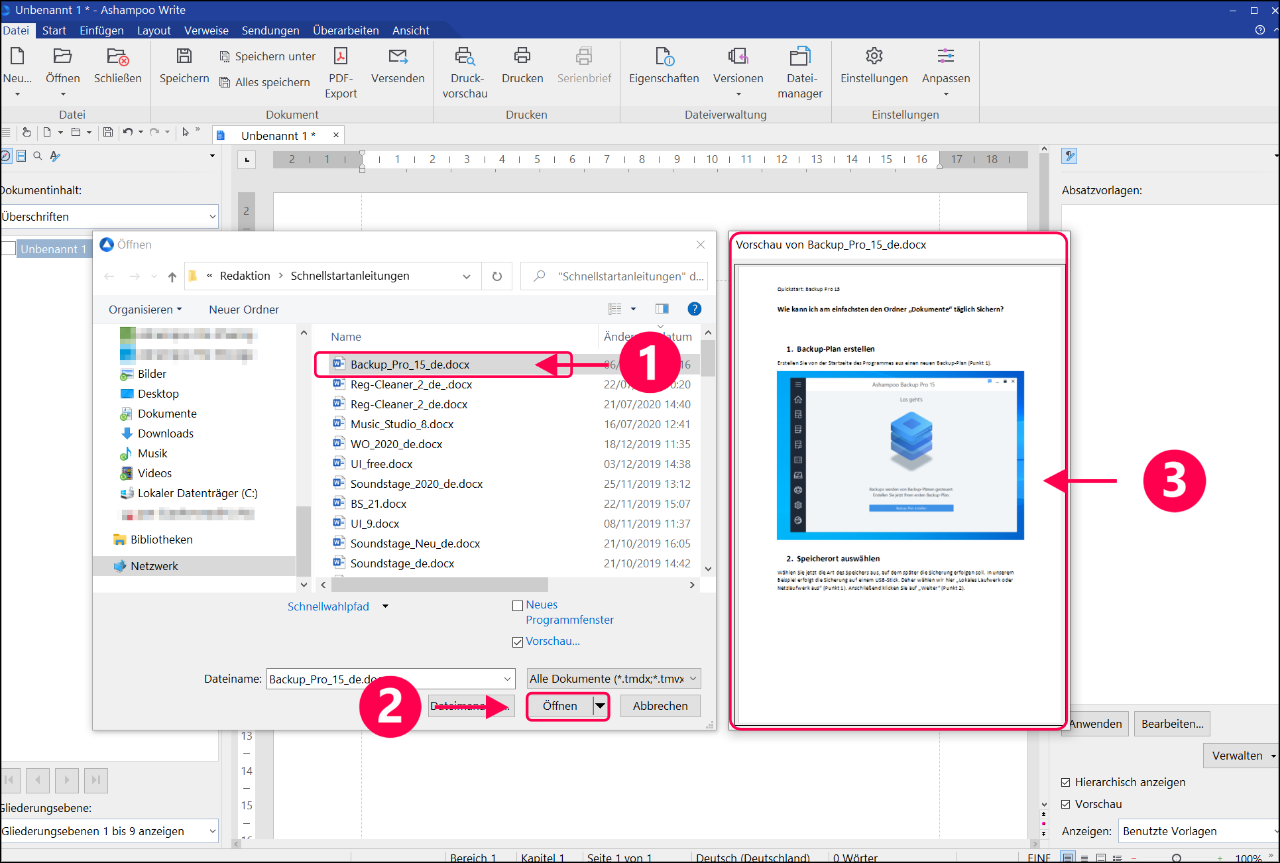Open the Start ribbon tab
Viewport: 1280px width, 863px height.
[x=54, y=31]
